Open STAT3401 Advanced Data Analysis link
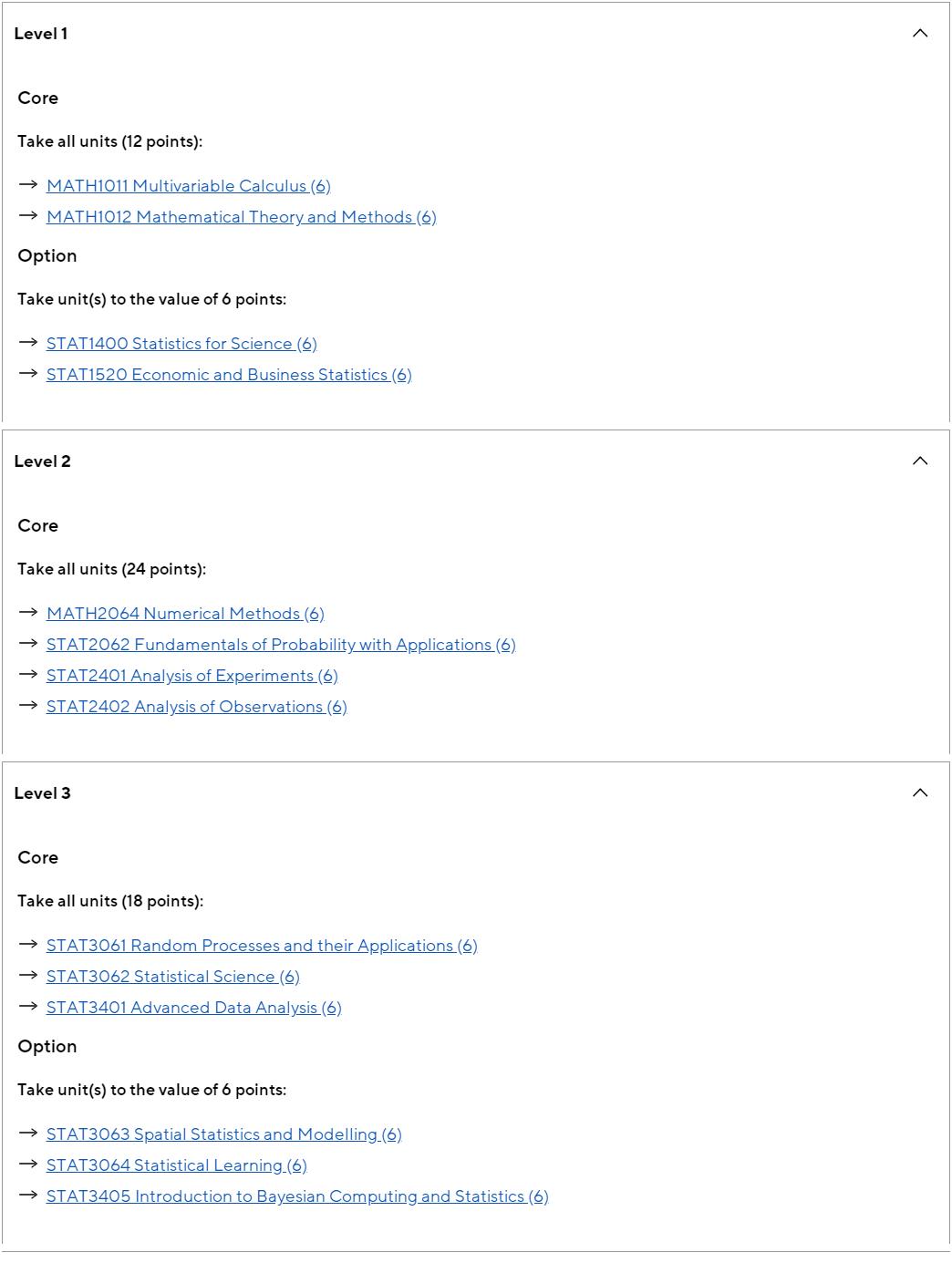The image size is (952, 1263). coord(194,1008)
